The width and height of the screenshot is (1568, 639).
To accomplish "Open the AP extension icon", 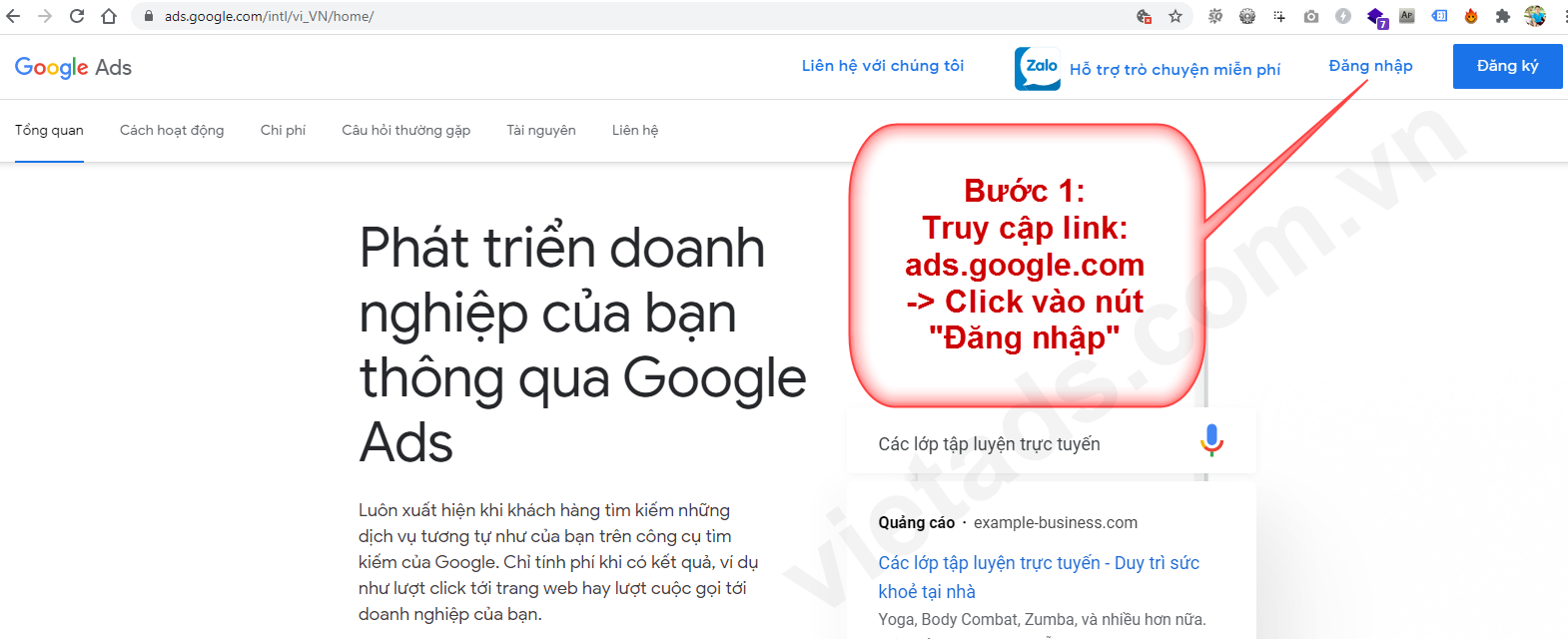I will pos(1407,16).
